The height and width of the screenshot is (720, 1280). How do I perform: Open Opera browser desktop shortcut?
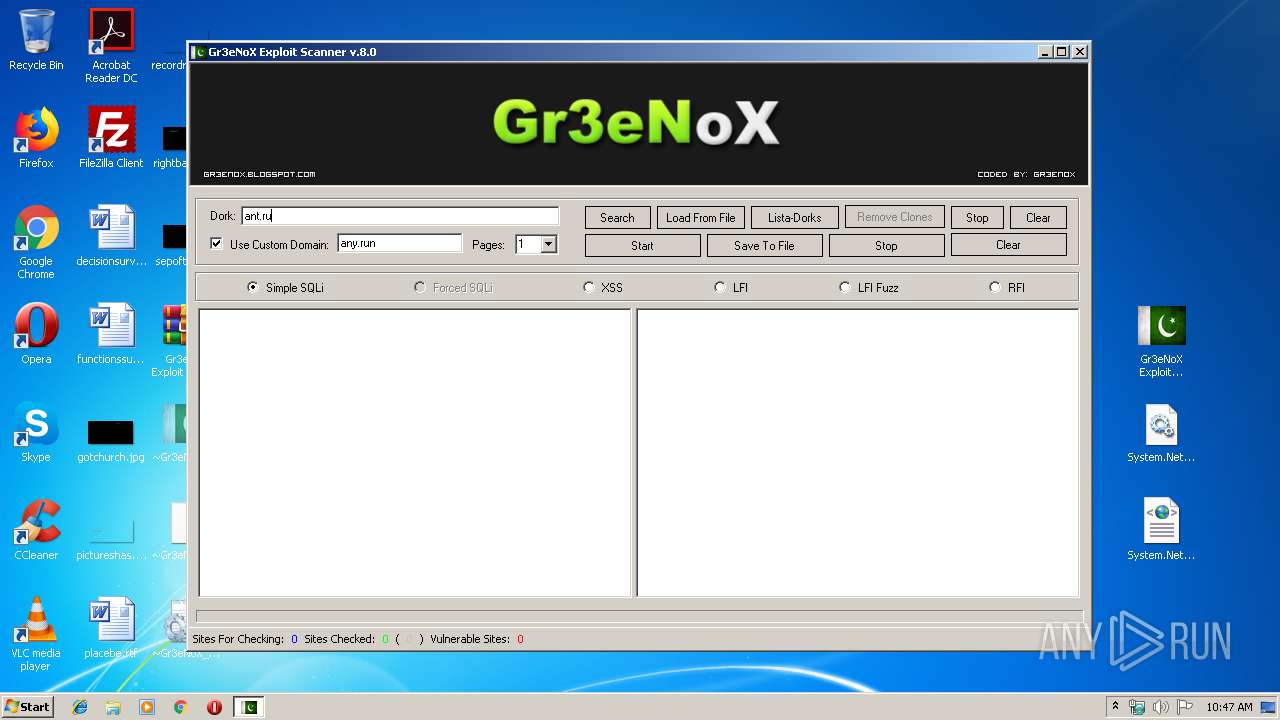click(36, 334)
